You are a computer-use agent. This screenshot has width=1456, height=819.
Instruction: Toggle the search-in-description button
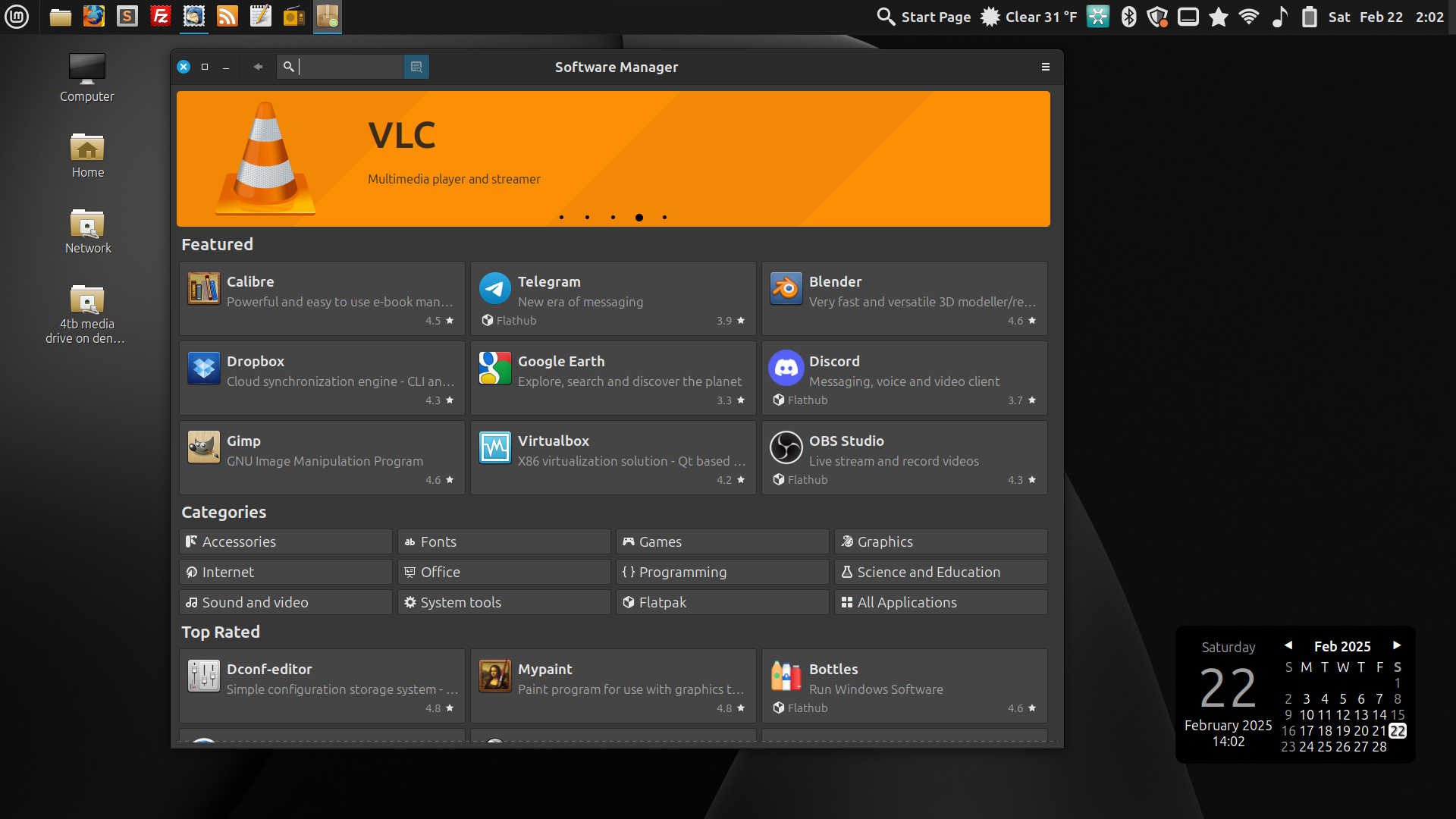(x=416, y=67)
